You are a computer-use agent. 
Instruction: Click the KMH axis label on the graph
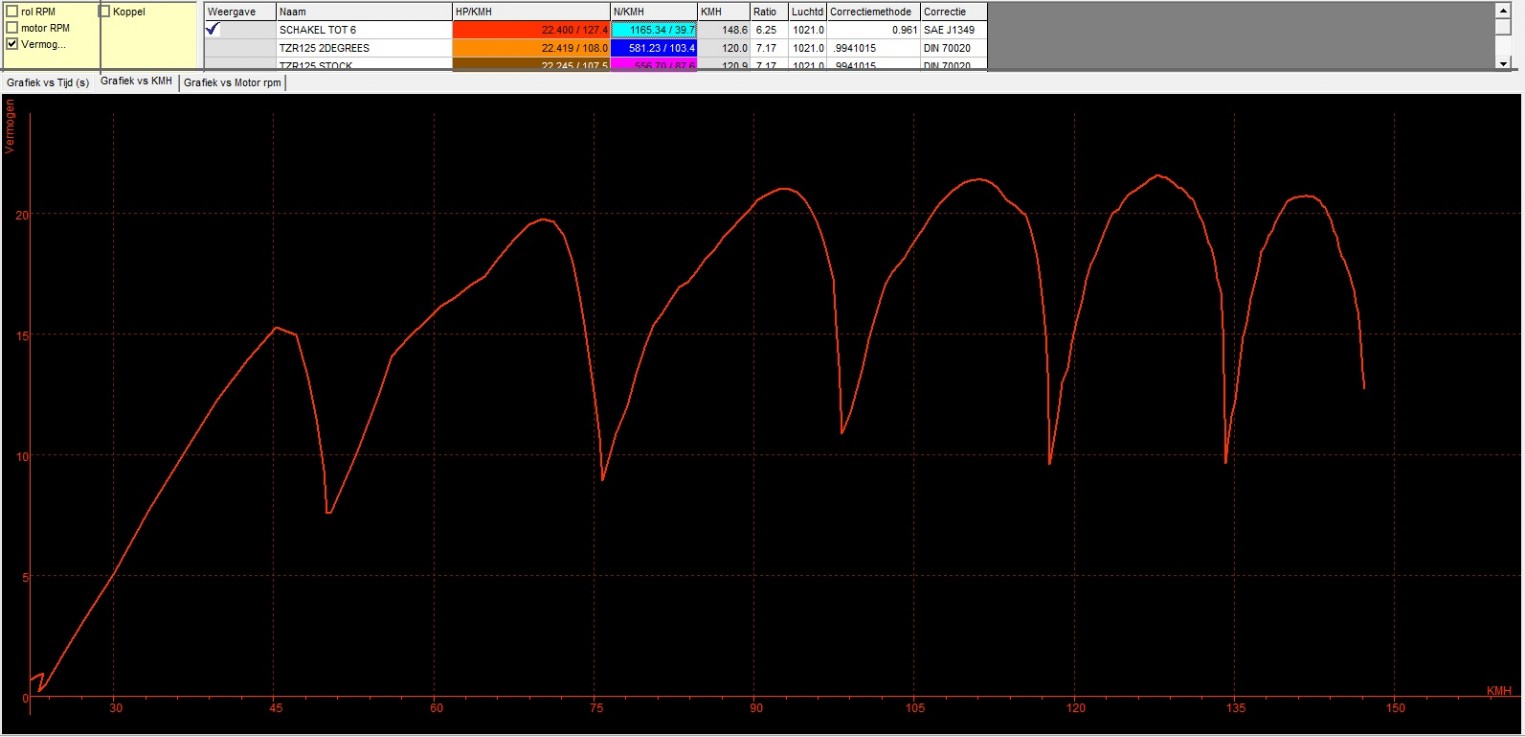pyautogui.click(x=1498, y=691)
